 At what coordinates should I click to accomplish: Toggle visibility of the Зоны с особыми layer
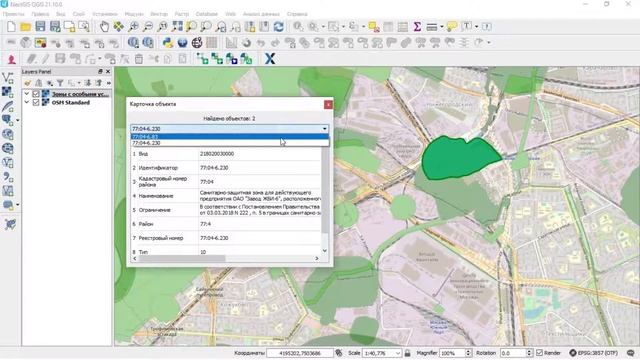pyautogui.click(x=36, y=94)
